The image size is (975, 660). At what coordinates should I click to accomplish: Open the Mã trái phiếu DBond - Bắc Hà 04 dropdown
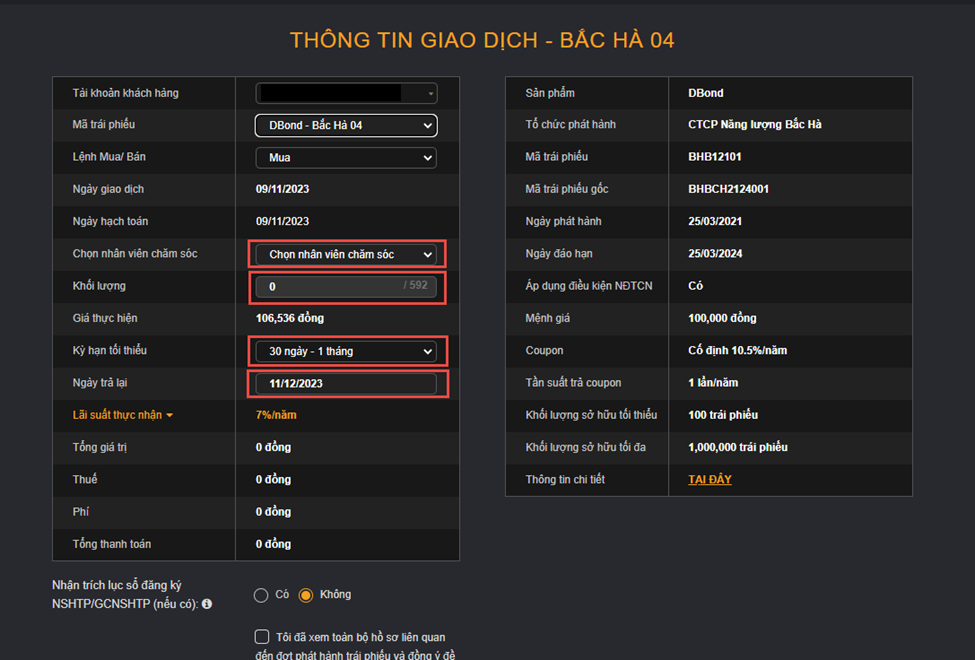tap(346, 125)
